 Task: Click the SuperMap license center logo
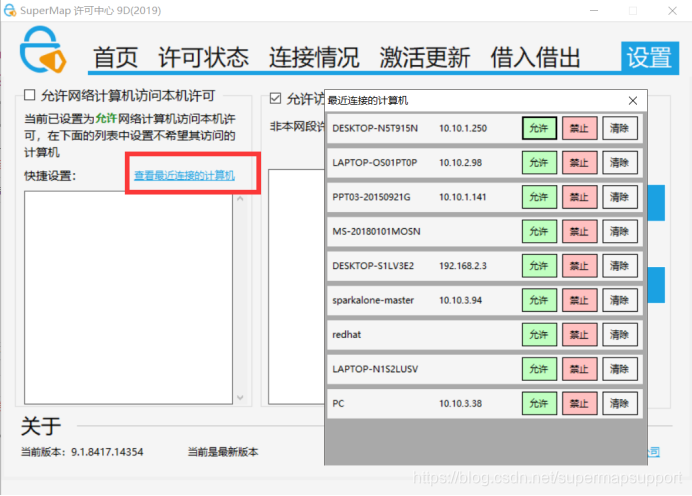(x=43, y=49)
